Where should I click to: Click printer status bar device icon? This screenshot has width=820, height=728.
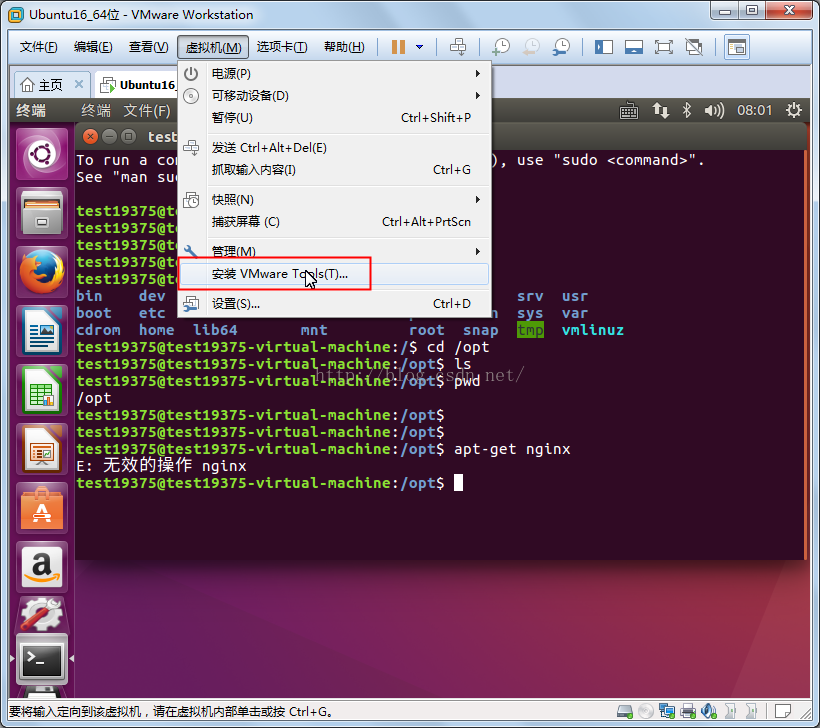tap(688, 711)
